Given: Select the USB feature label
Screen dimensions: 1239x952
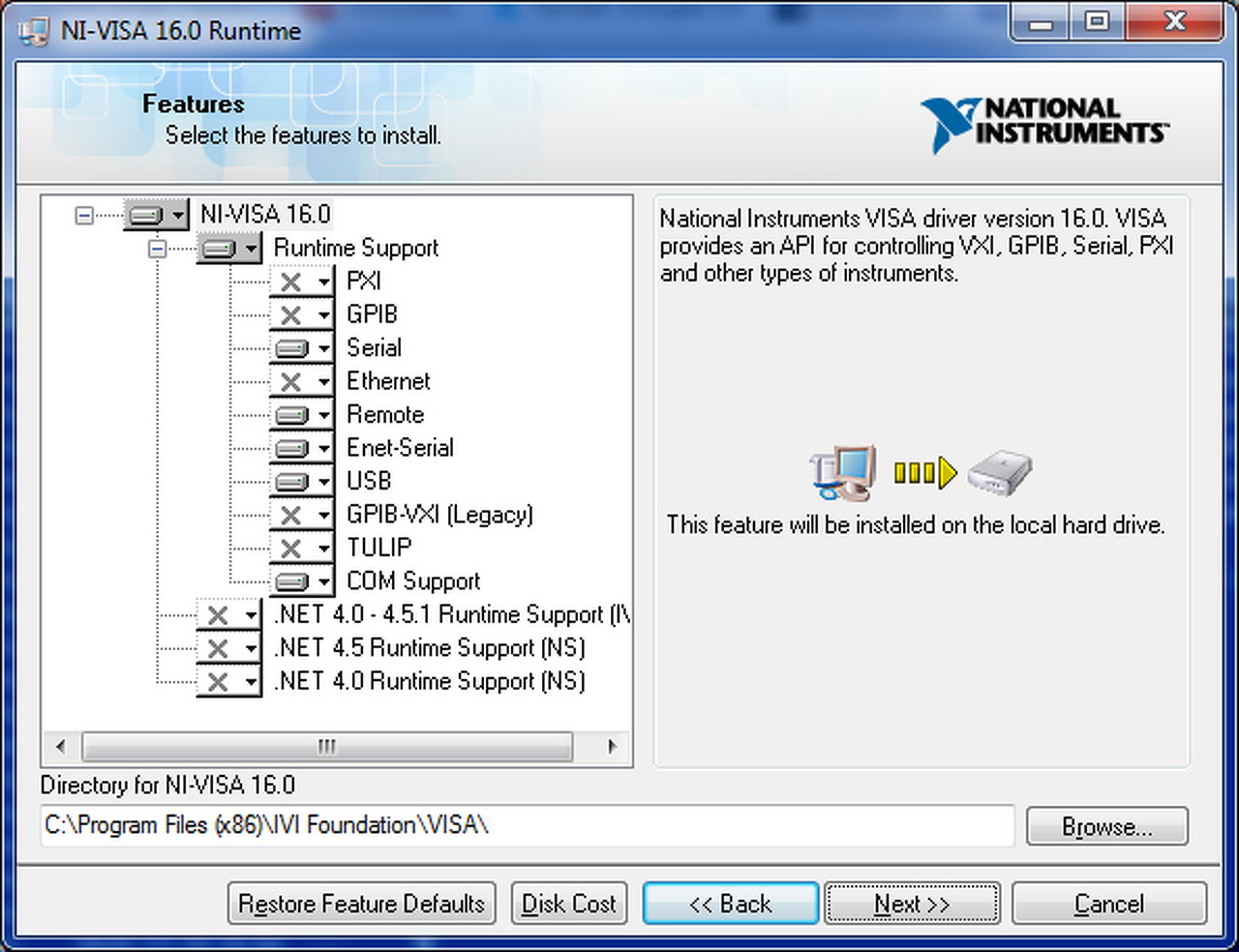Looking at the screenshot, I should (369, 482).
